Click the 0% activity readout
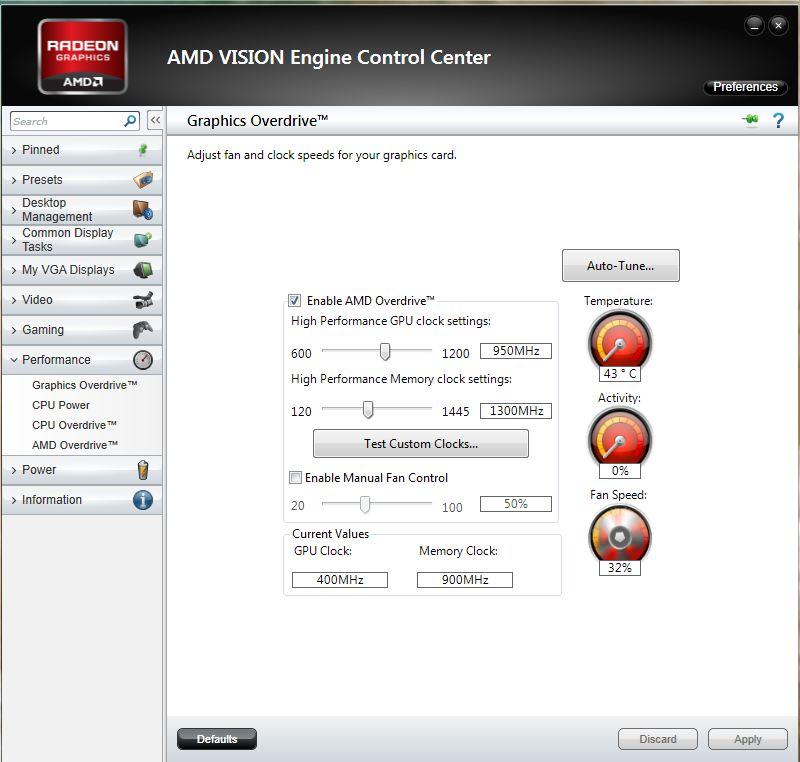Viewport: 800px width, 762px height. pos(620,471)
